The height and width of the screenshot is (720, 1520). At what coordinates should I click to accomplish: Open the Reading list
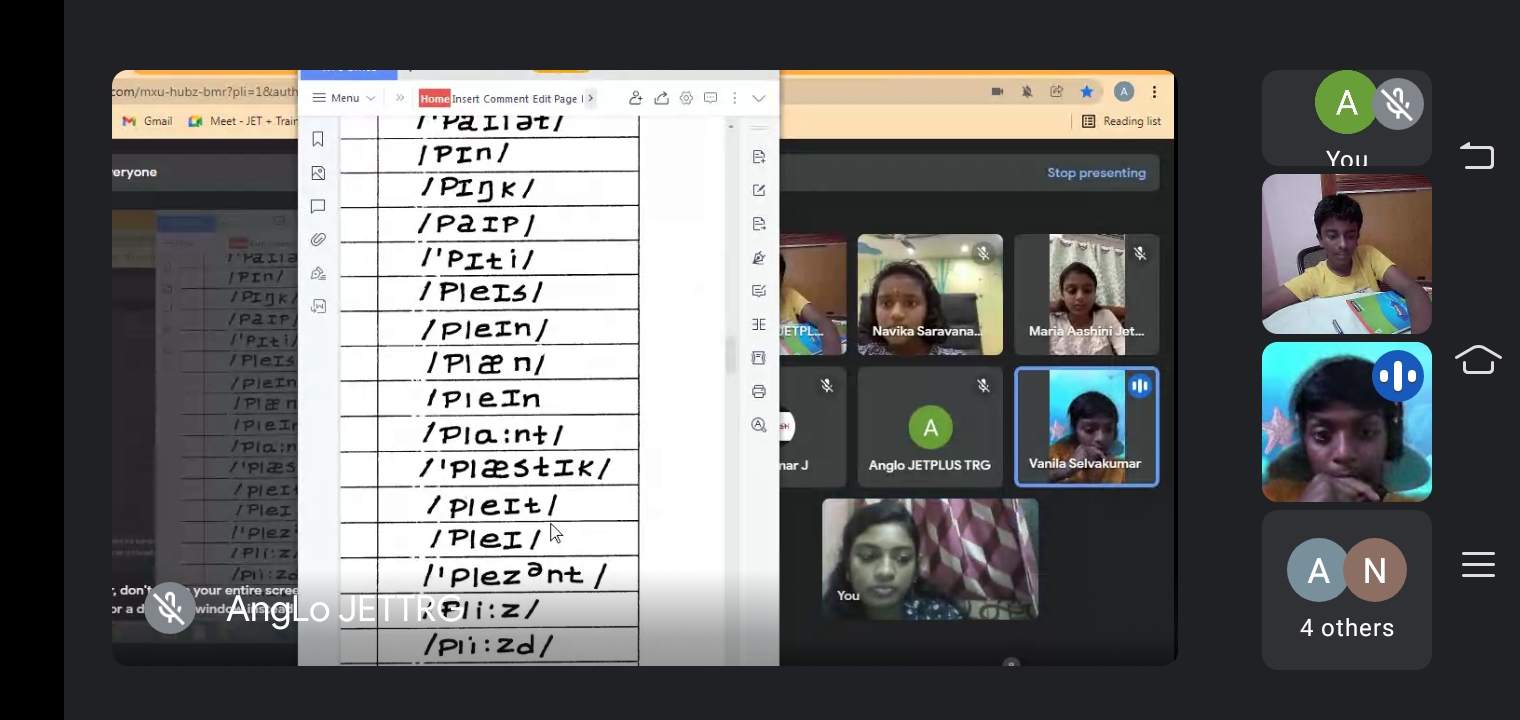pos(1121,121)
